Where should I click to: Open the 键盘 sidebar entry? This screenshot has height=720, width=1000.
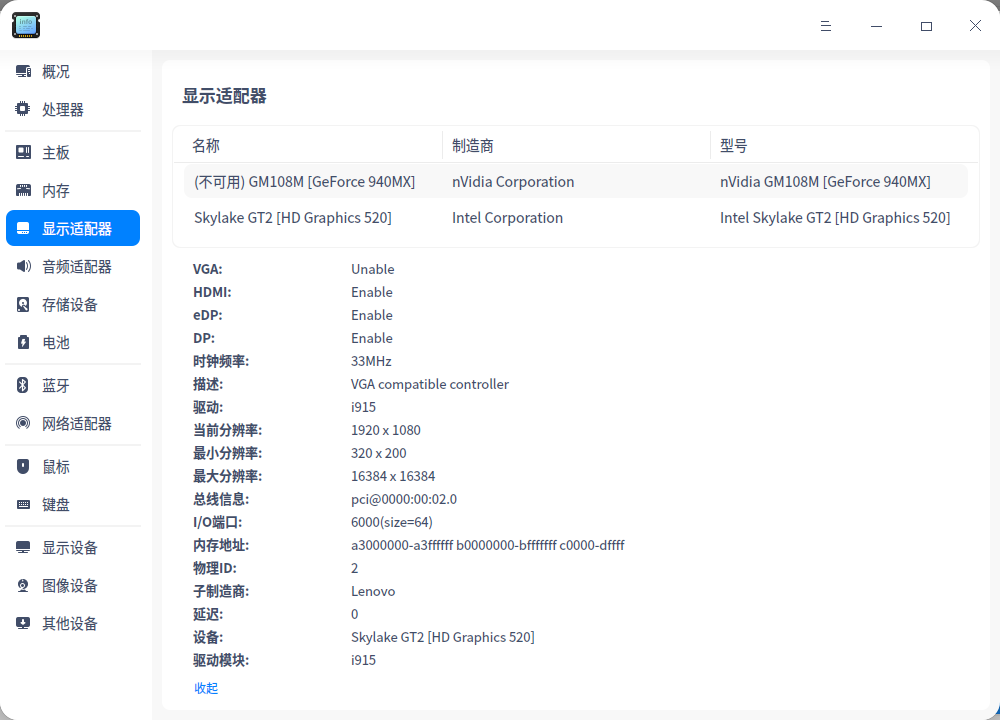point(73,504)
